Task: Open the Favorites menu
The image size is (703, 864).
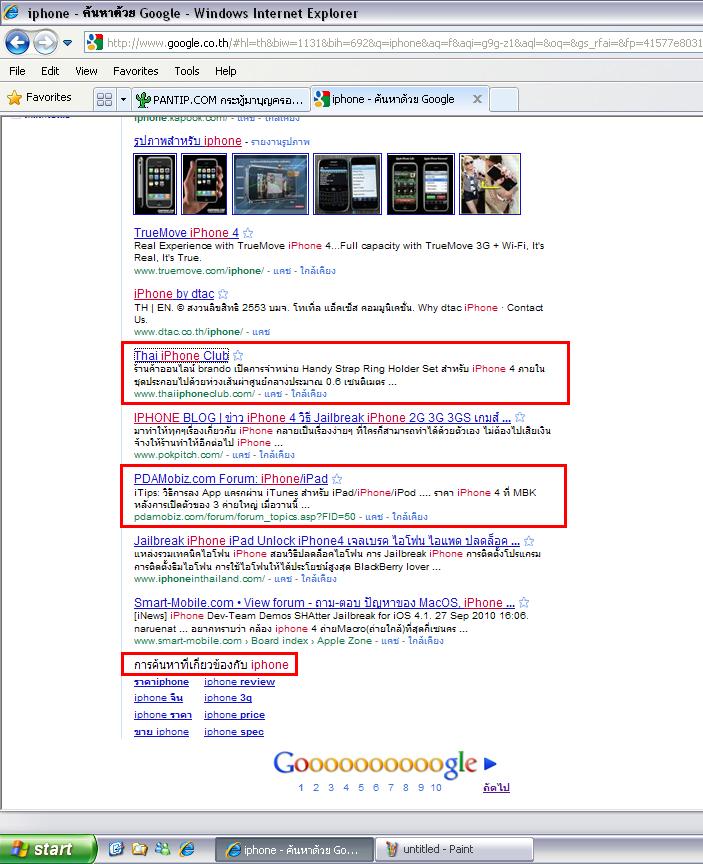Action: pos(136,71)
